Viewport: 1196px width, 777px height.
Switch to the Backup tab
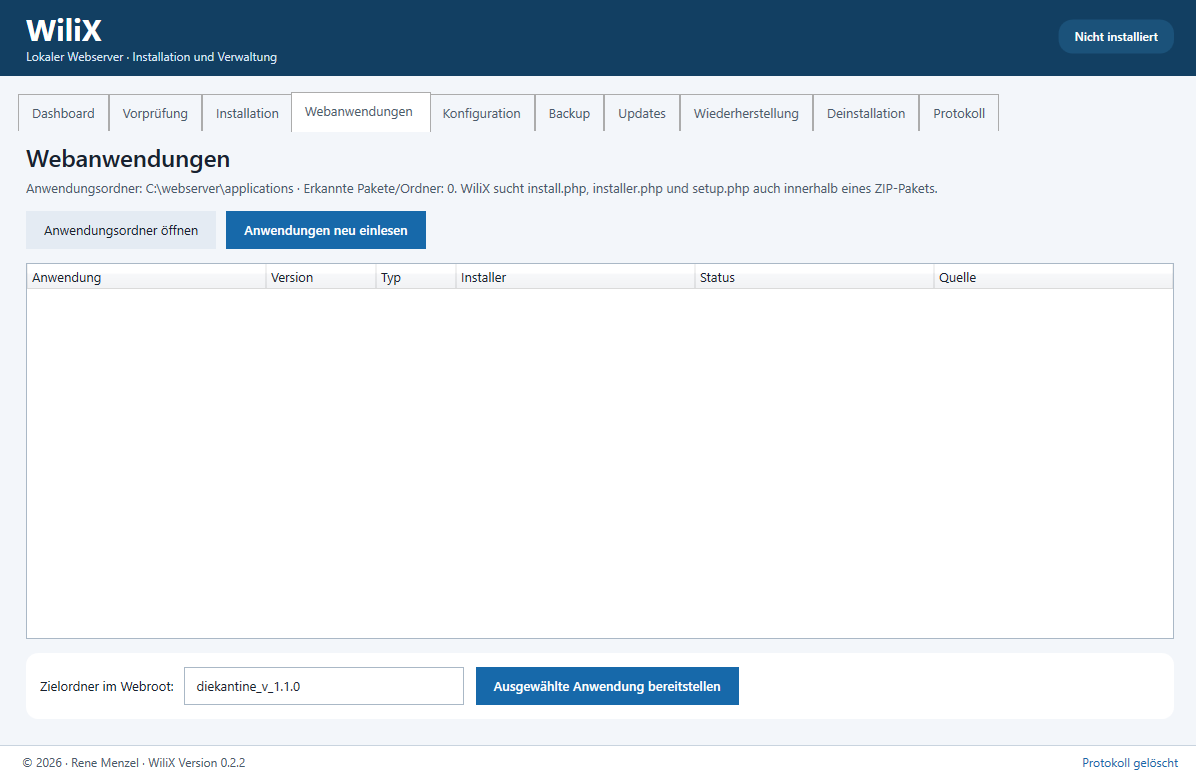[569, 113]
